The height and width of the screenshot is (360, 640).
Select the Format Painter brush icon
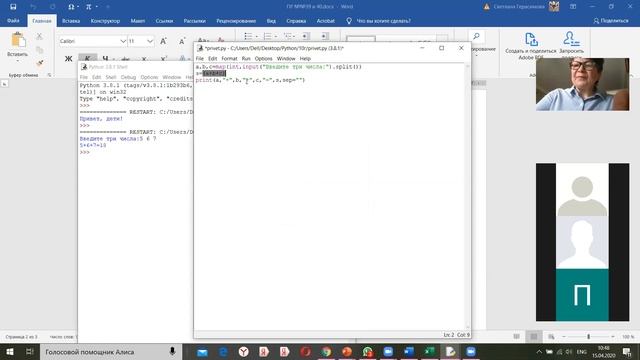pyautogui.click(x=40, y=63)
